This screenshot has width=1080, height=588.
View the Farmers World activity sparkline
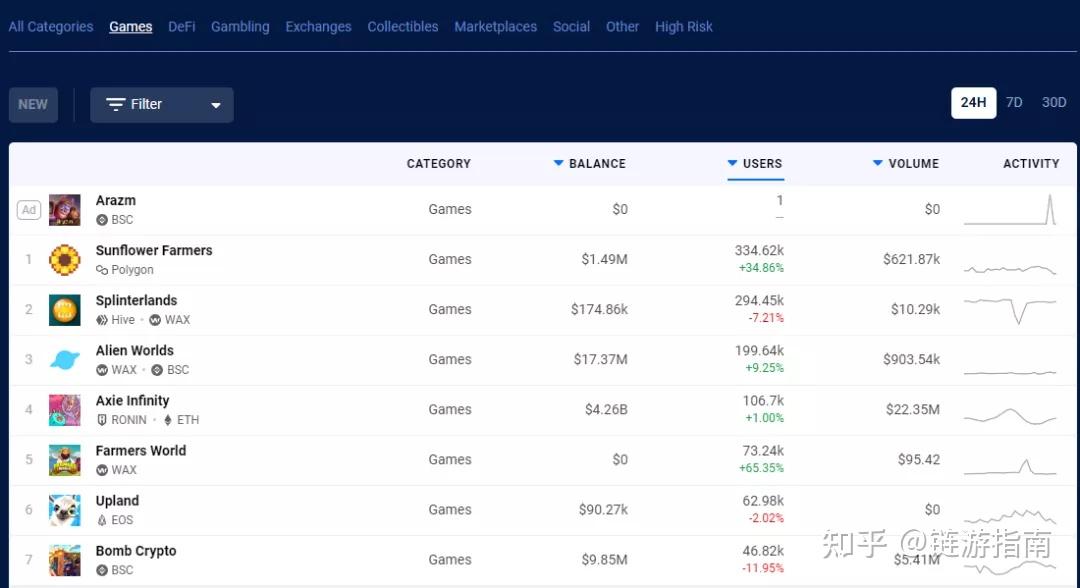click(1010, 467)
